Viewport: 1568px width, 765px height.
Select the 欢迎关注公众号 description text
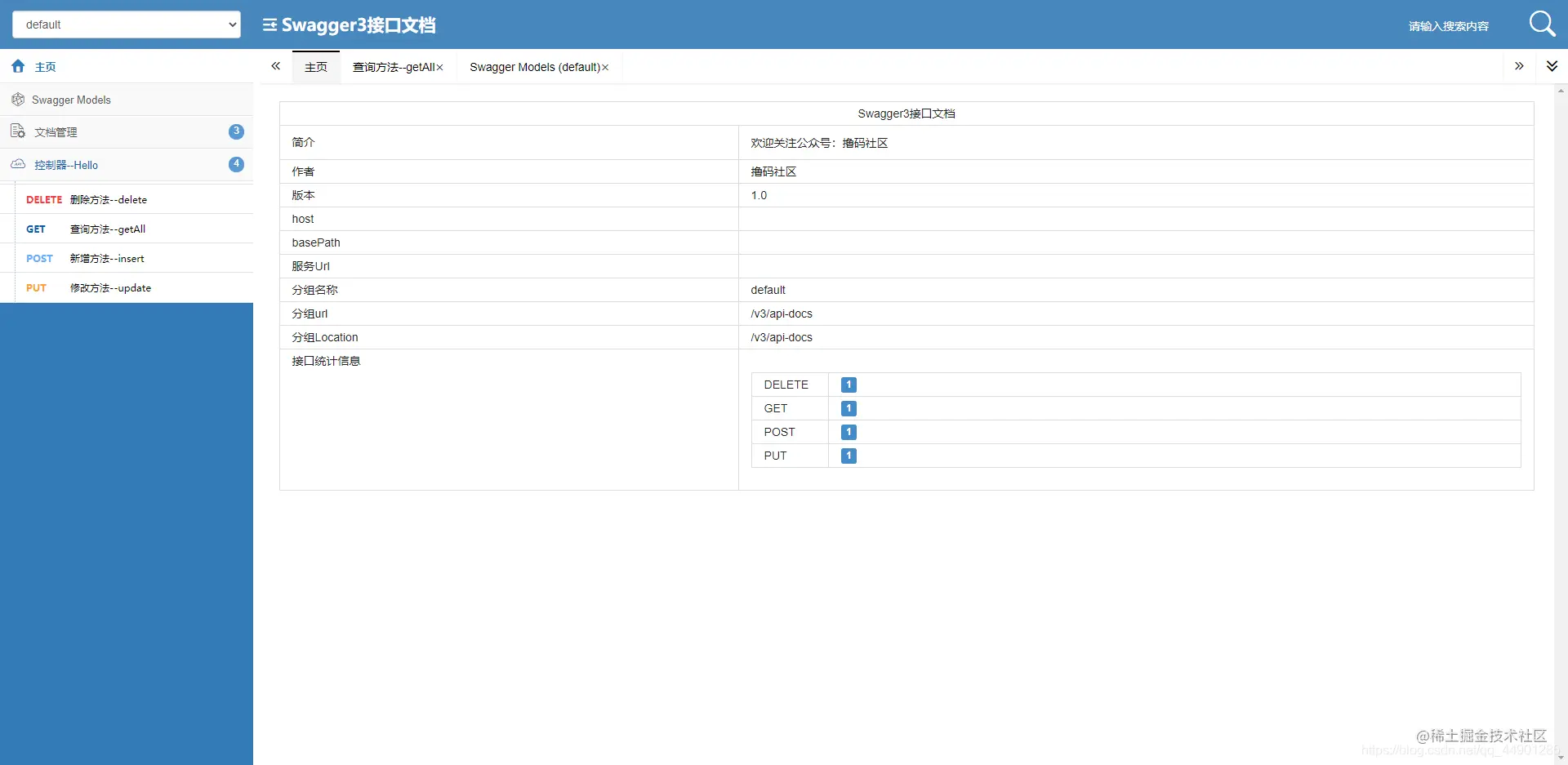(819, 143)
